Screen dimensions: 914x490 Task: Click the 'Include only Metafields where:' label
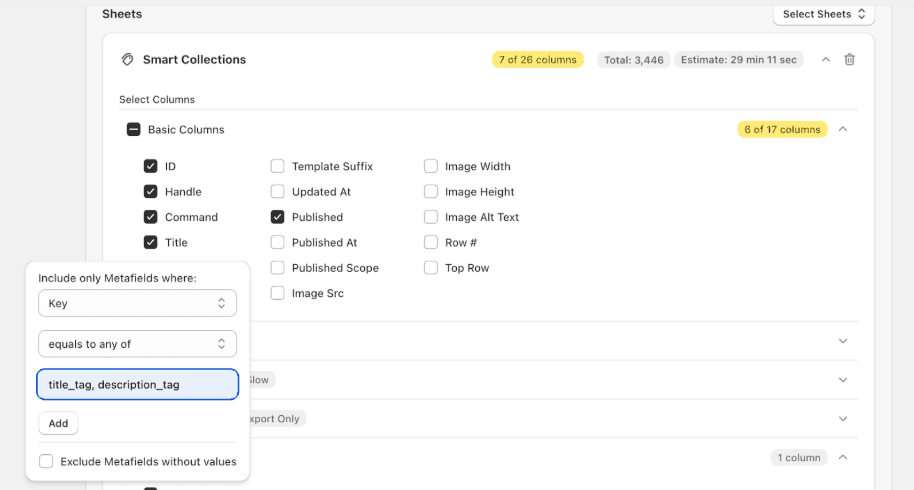click(x=117, y=278)
